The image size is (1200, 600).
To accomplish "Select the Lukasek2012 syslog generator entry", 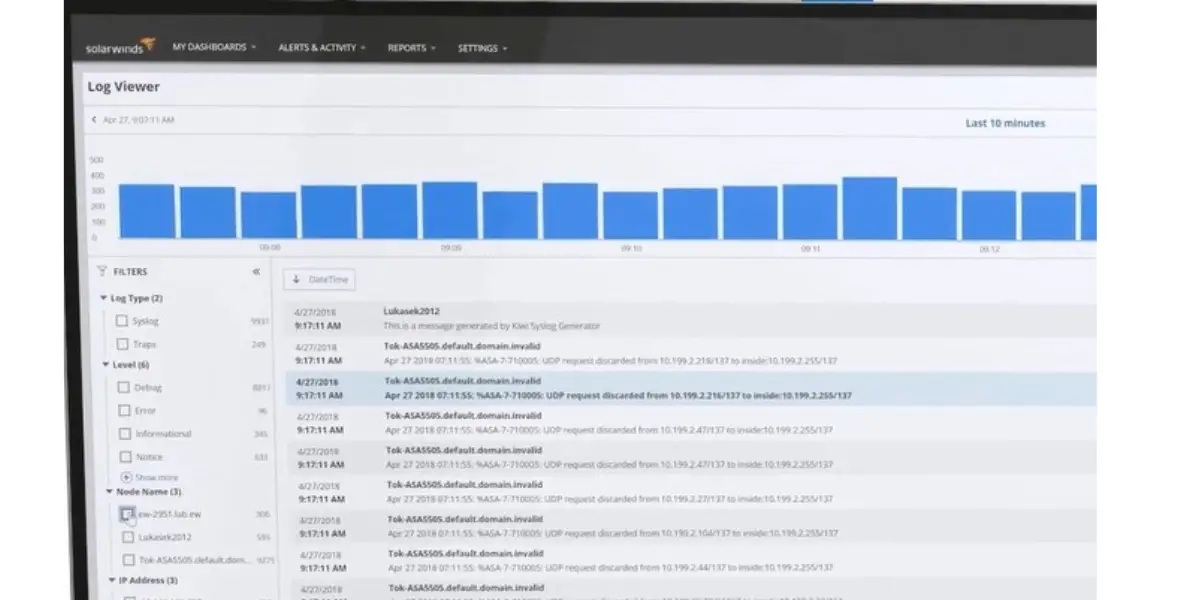I will (690, 319).
